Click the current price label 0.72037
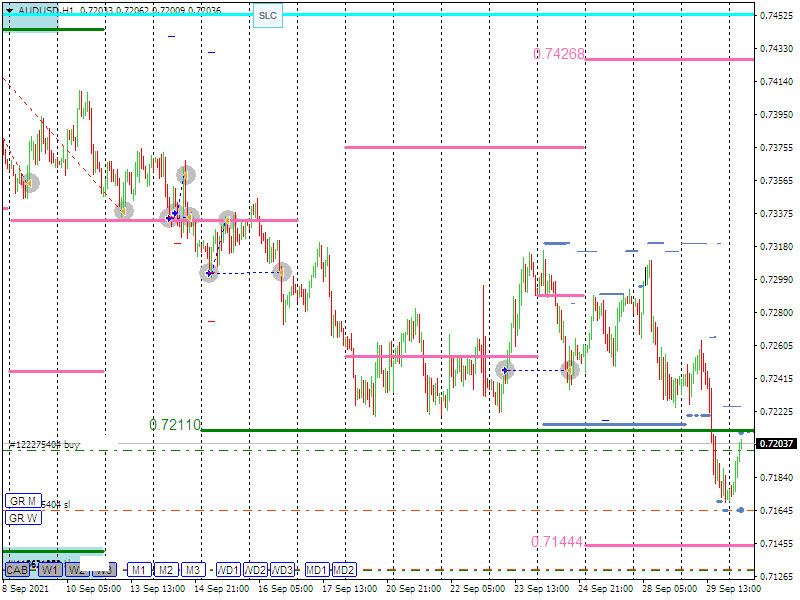Screen dimensions: 800x600 776,443
